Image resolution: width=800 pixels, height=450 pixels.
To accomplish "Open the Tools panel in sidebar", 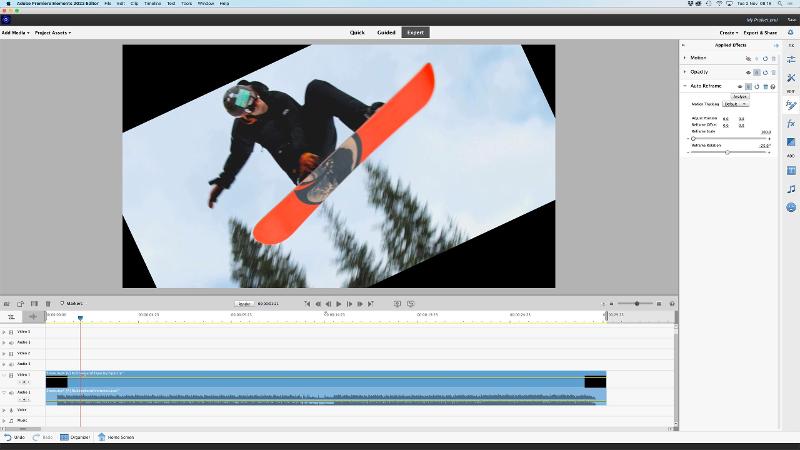I will tap(791, 77).
